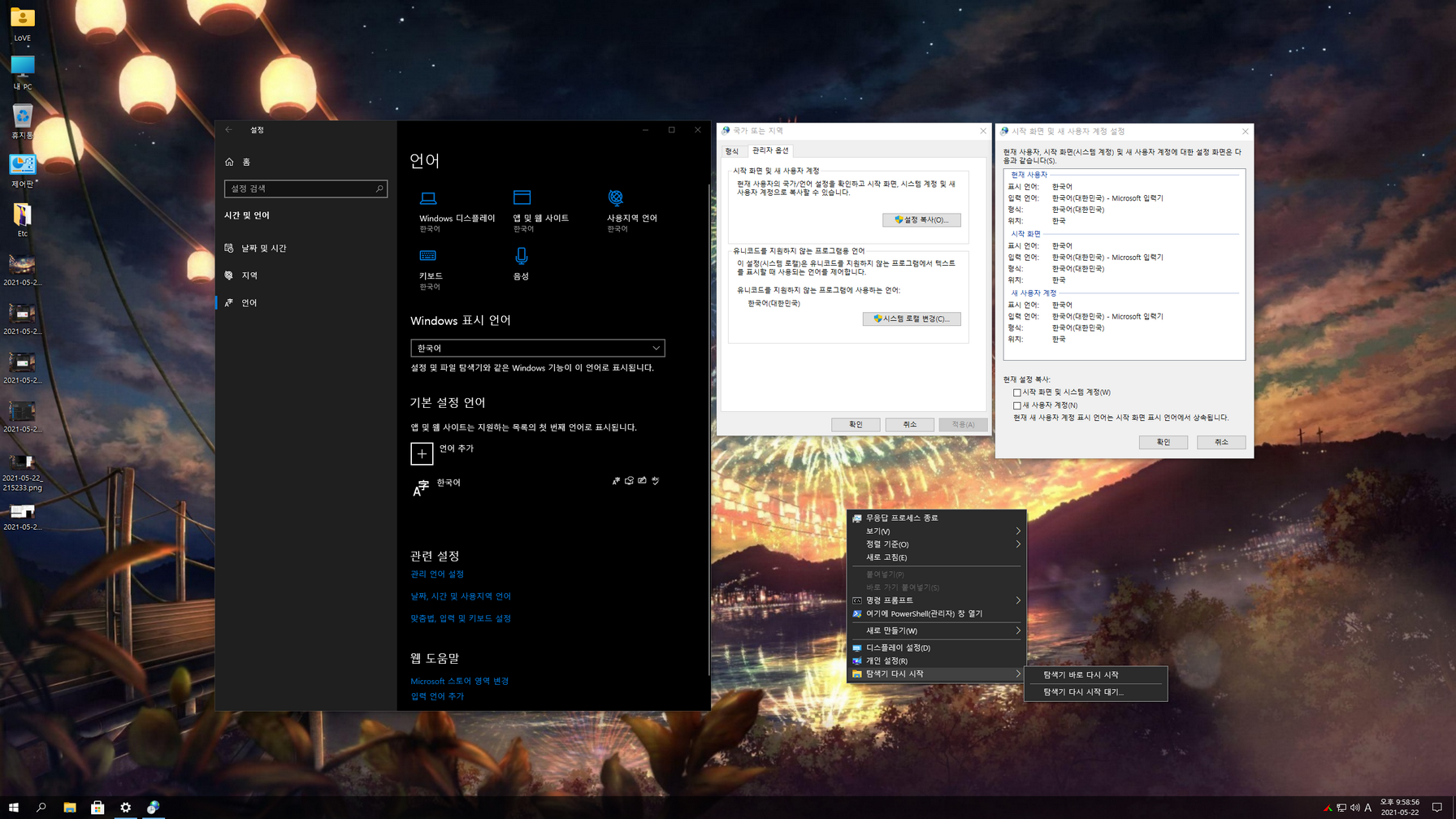Check 새 사용자 계정(N) checkbox
This screenshot has height=819, width=1456.
[1017, 405]
